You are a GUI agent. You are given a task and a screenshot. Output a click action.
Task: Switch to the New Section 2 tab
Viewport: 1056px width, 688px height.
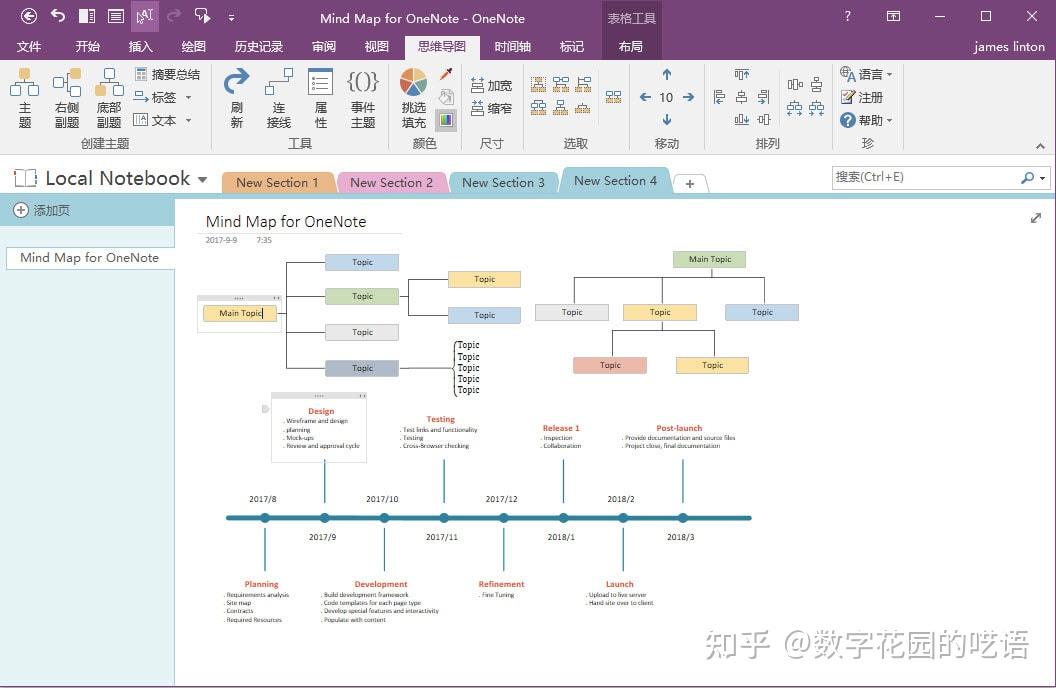coord(392,183)
